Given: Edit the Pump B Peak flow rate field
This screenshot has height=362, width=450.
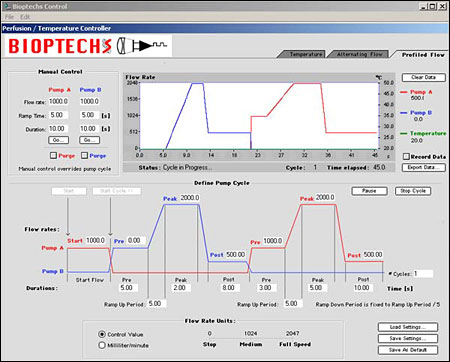Looking at the screenshot, I should 190,198.
